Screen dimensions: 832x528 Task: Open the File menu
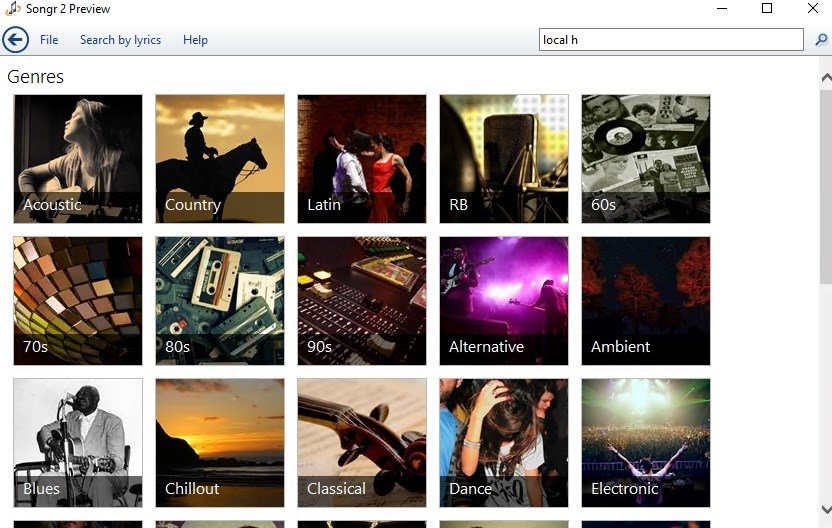pos(49,40)
